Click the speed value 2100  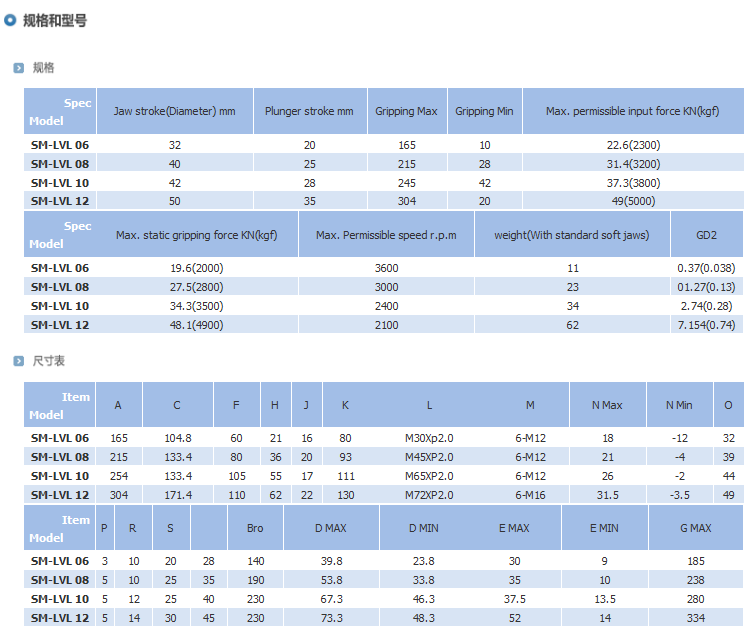click(x=387, y=325)
